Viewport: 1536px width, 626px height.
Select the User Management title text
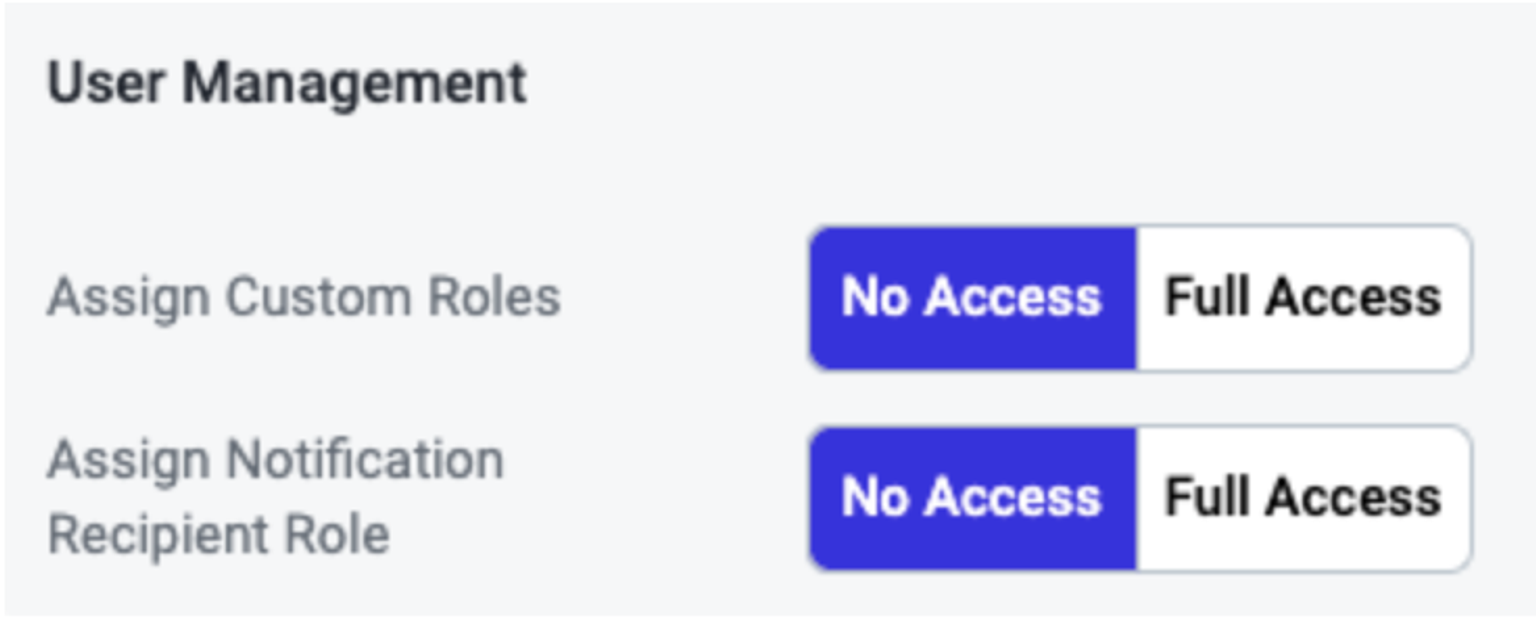click(x=287, y=83)
